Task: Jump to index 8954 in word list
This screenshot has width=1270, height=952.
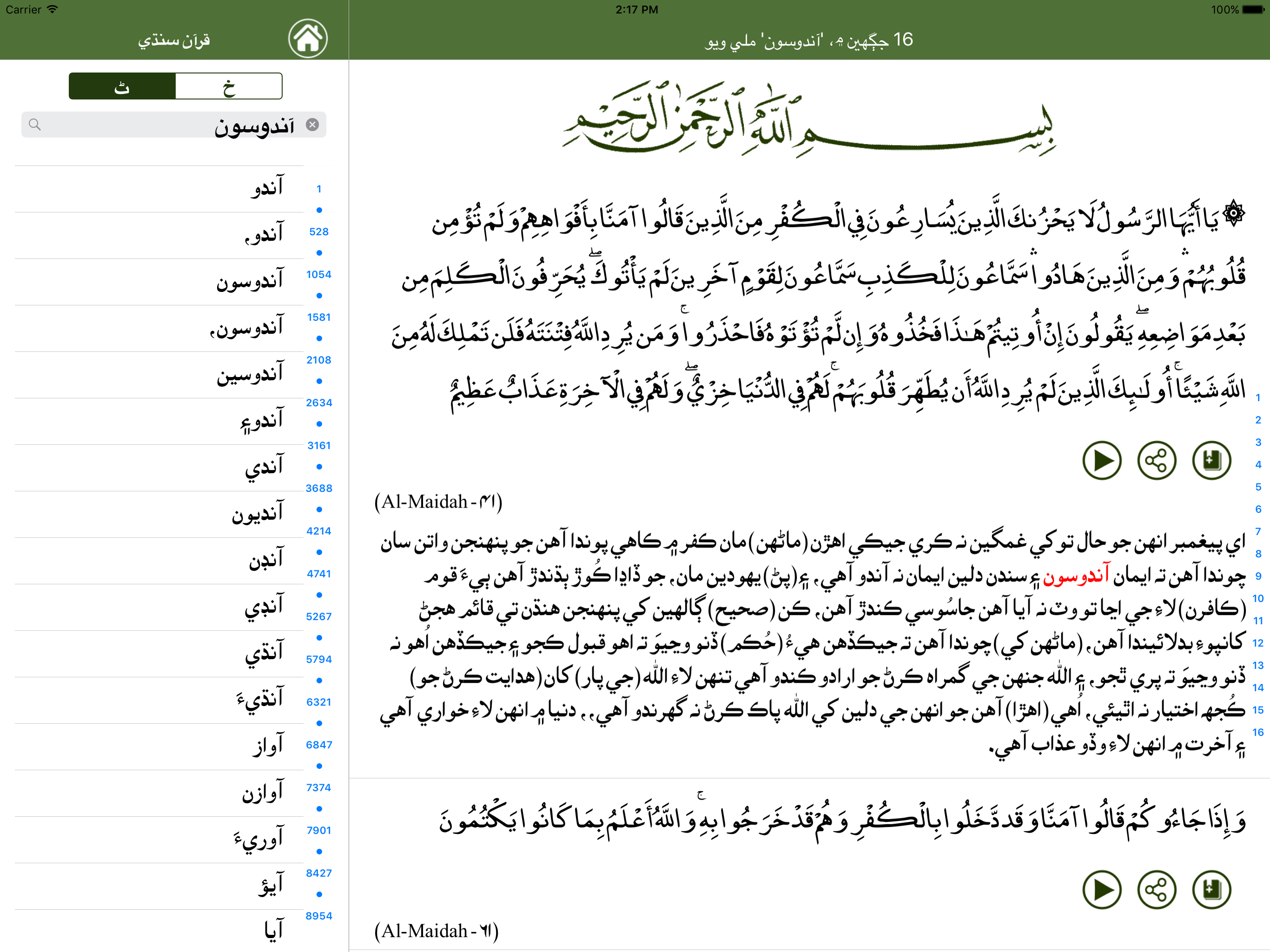Action: tap(318, 916)
